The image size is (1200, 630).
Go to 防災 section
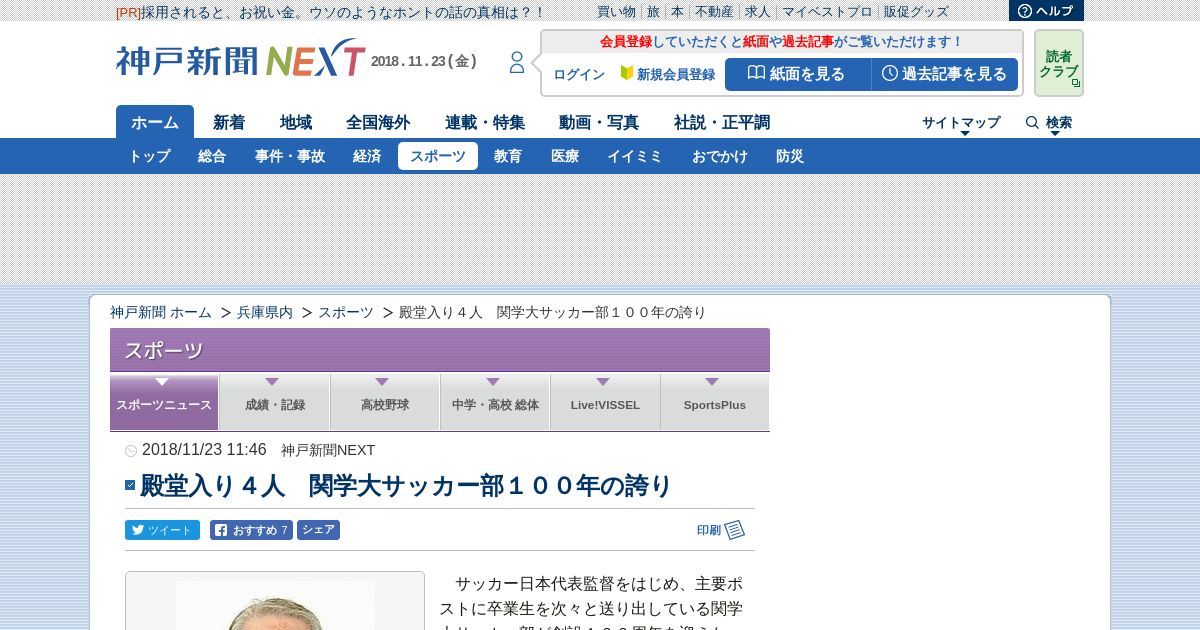tap(790, 156)
